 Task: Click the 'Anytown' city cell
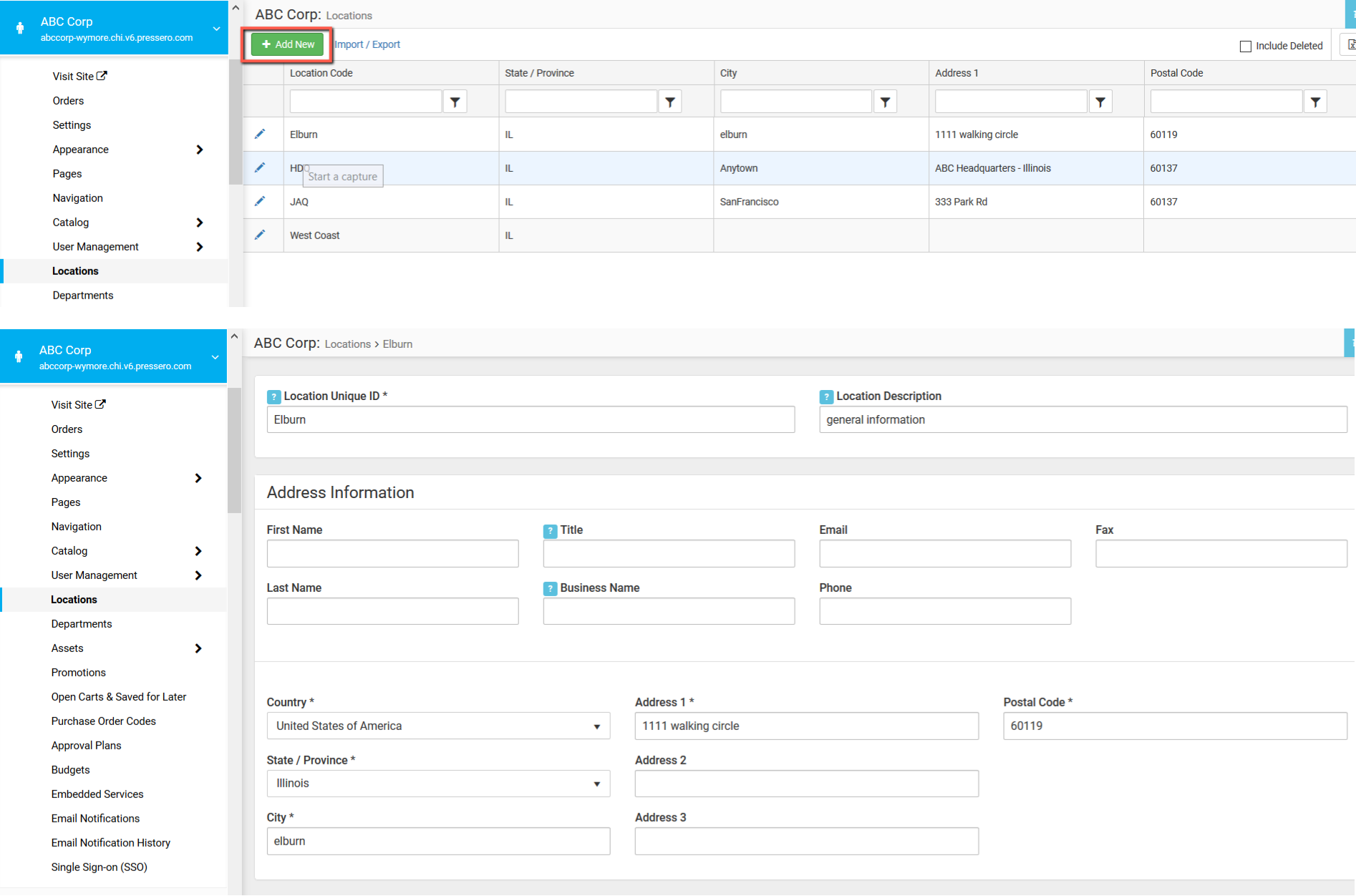[821, 168]
